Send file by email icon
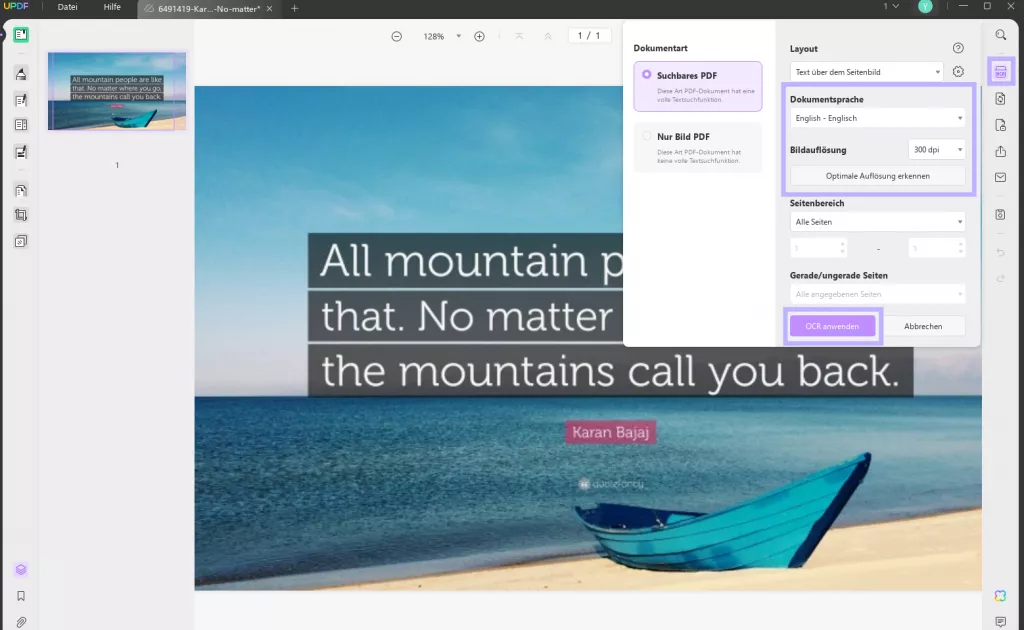 [x=1000, y=177]
